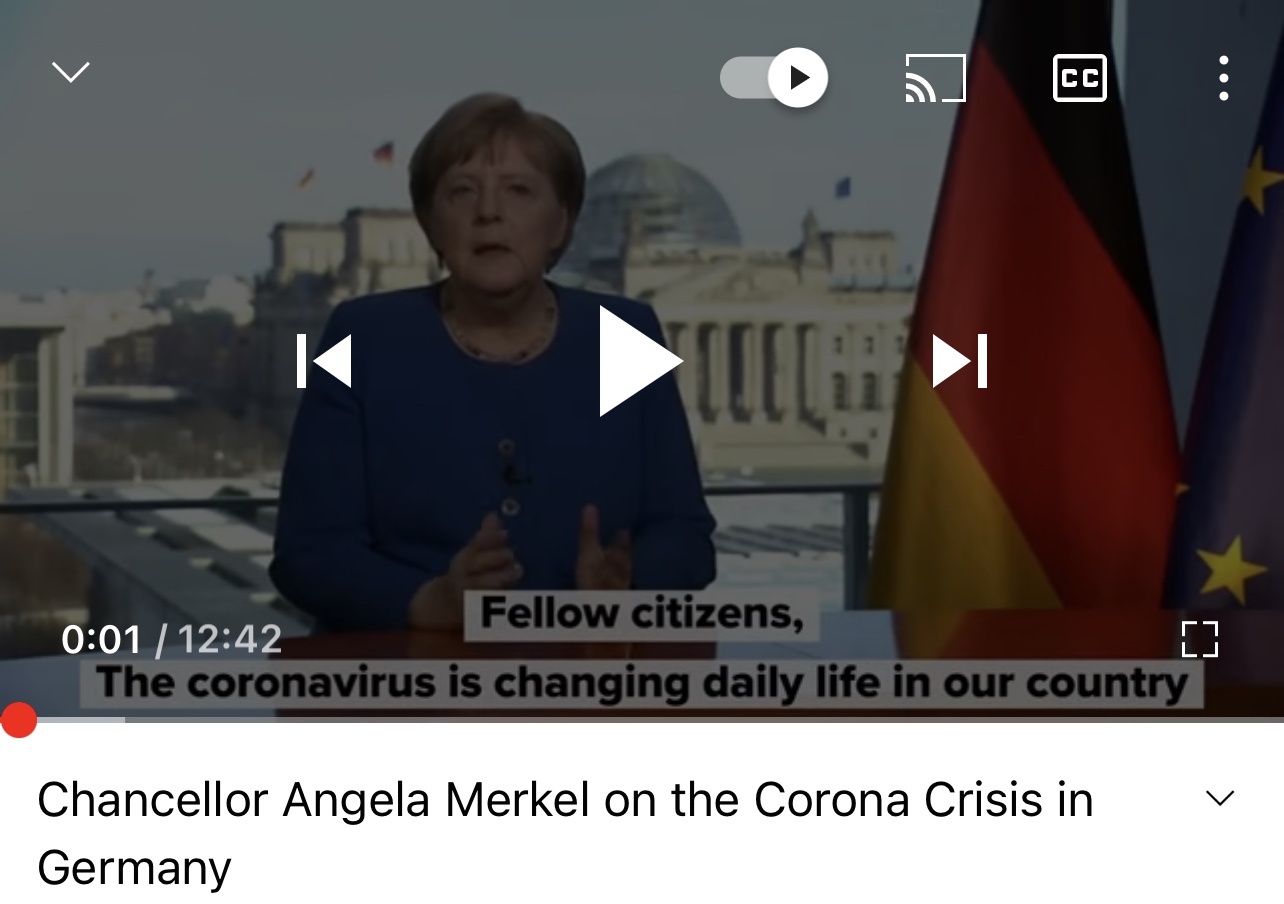Tap the elapsed time 0:01 display
1284x904 pixels.
[101, 639]
